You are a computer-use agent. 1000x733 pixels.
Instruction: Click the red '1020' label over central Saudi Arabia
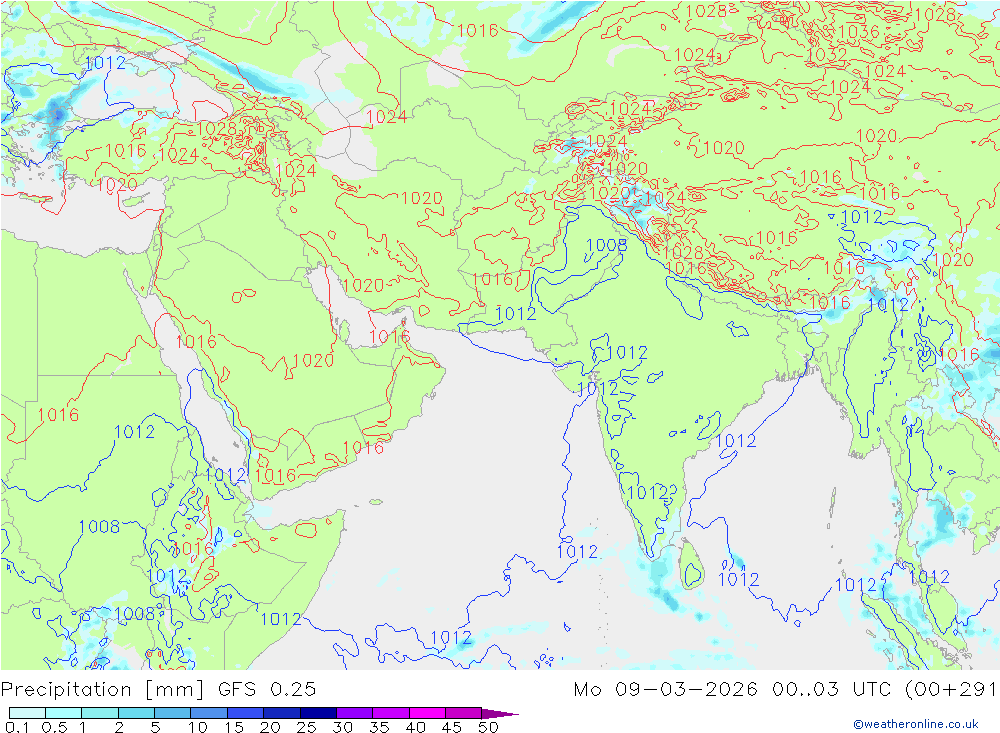pyautogui.click(x=313, y=360)
